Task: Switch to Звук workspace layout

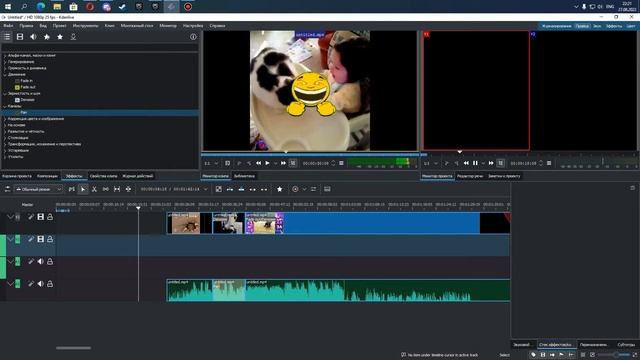Action: tap(597, 26)
